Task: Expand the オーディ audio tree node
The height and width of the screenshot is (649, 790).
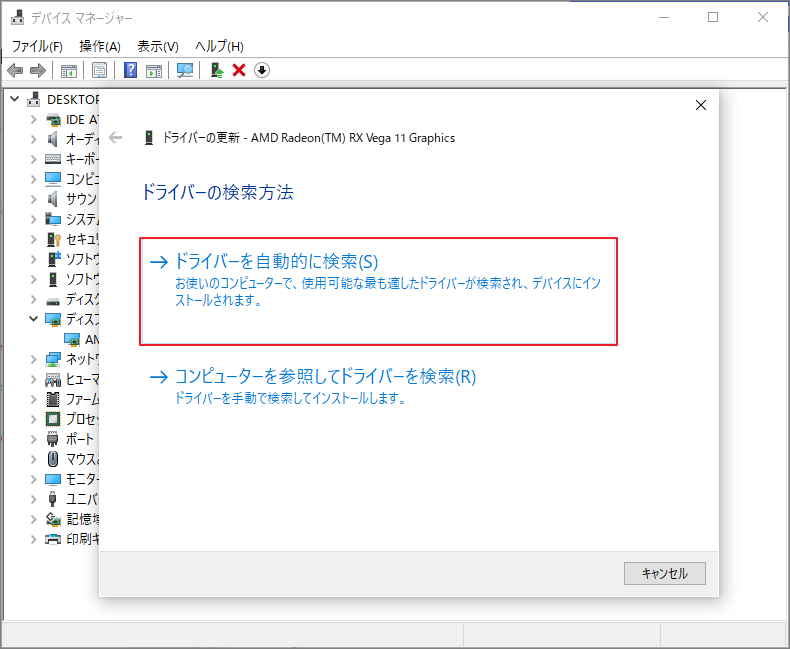Action: tap(34, 139)
